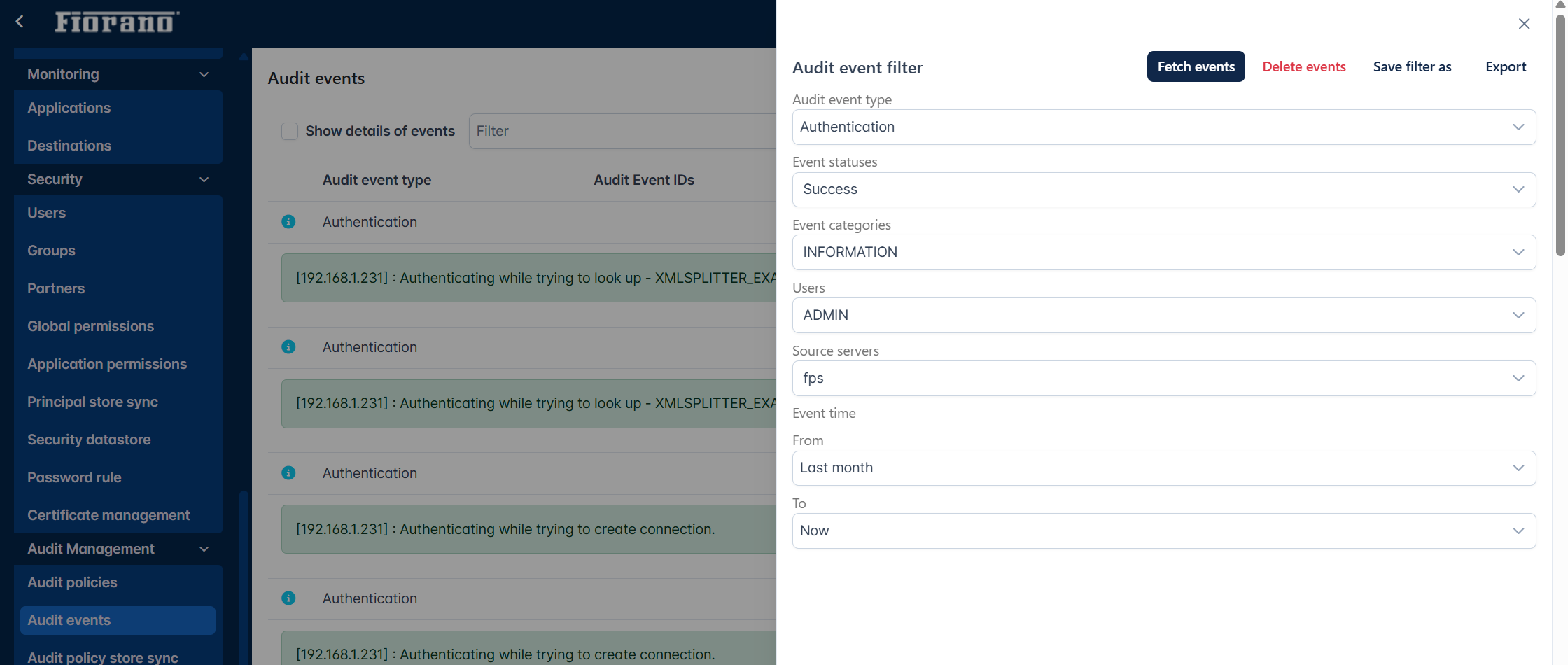The width and height of the screenshot is (1568, 665).
Task: Focus the Filter text input field
Action: pos(622,131)
